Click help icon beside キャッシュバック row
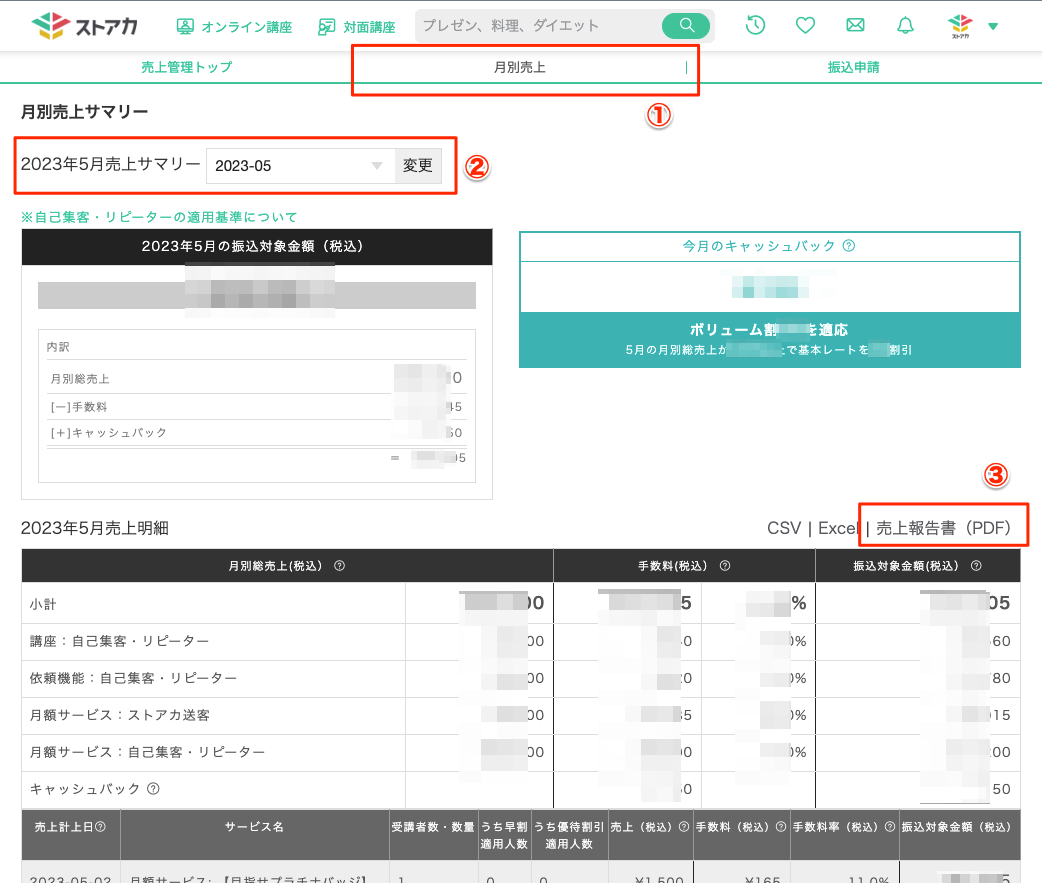1042x883 pixels. tap(154, 789)
